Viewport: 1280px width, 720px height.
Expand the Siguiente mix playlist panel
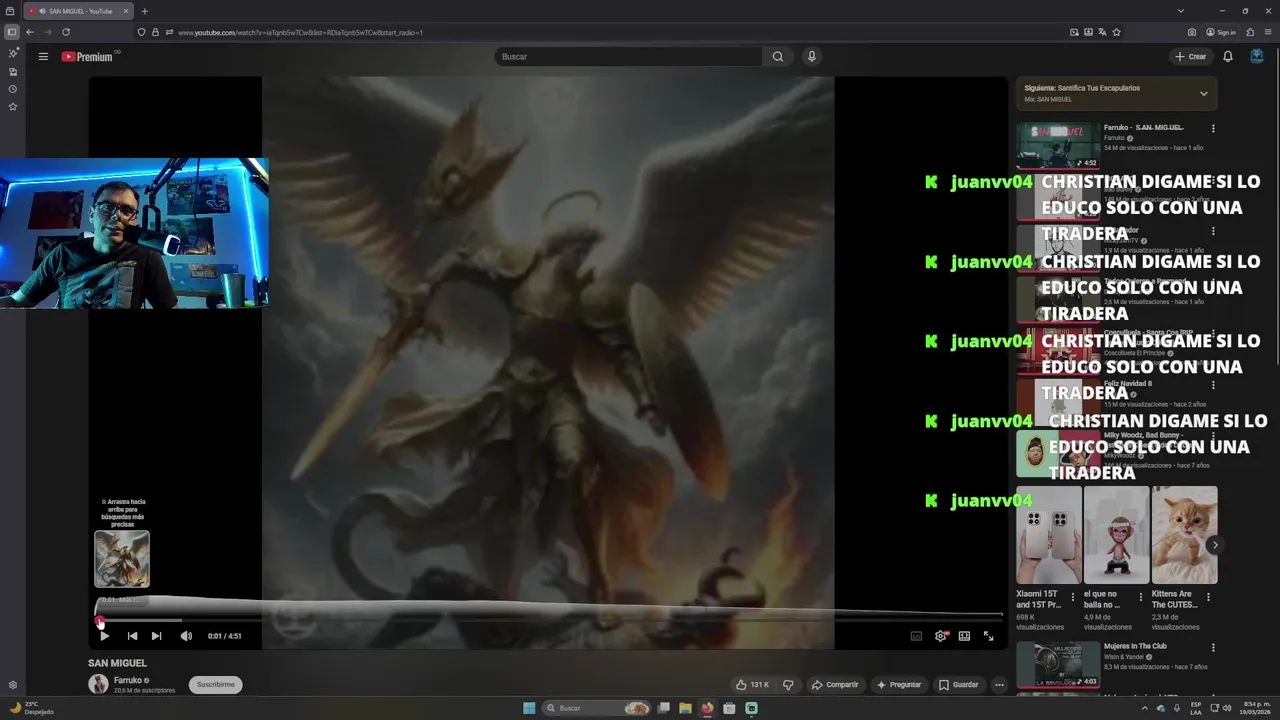[x=1203, y=93]
